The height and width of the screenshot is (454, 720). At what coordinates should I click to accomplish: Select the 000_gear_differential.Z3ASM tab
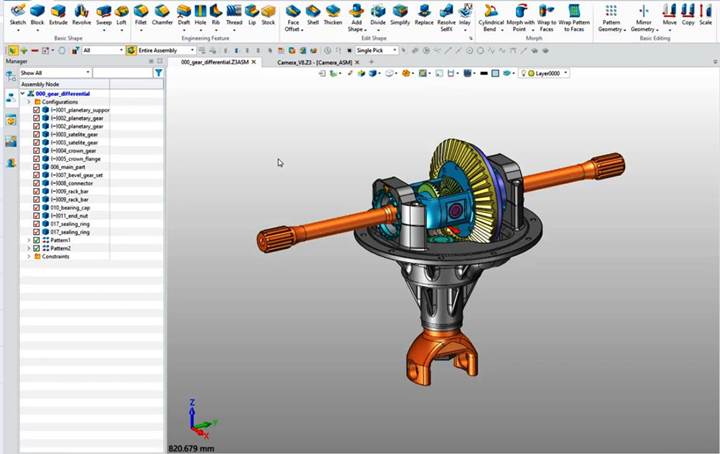[215, 62]
